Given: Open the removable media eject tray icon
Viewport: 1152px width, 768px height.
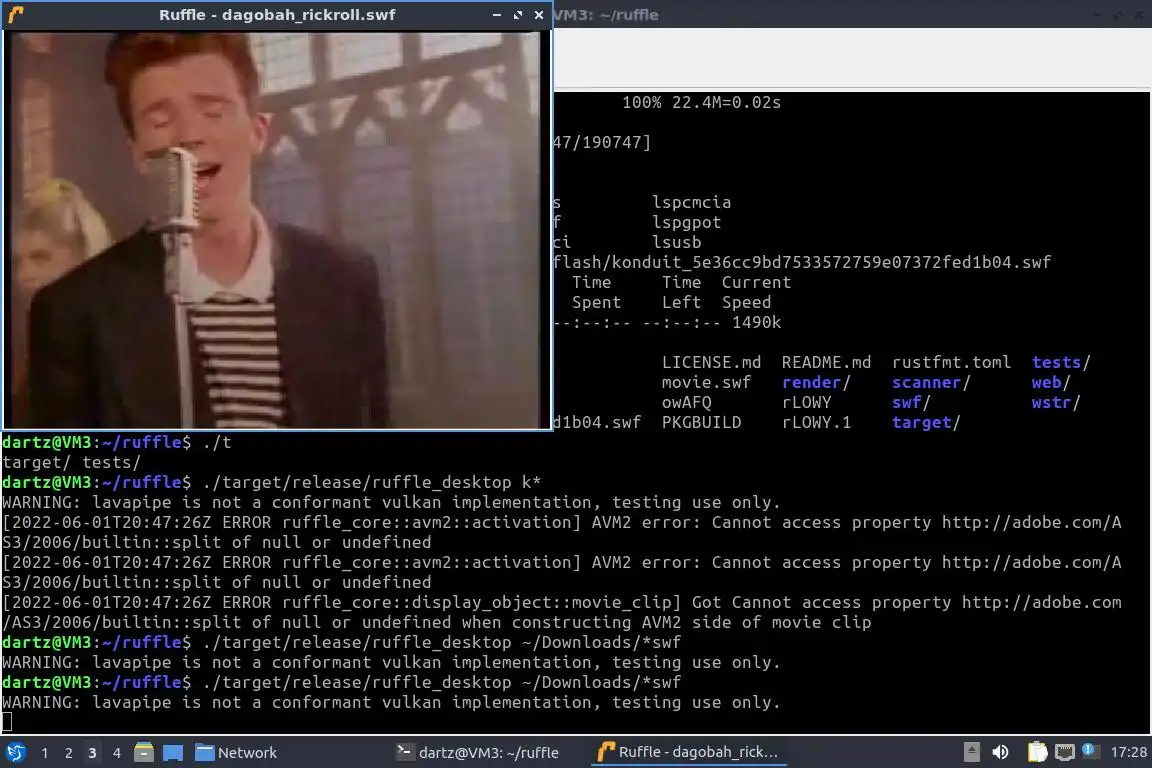Looking at the screenshot, I should coord(971,752).
